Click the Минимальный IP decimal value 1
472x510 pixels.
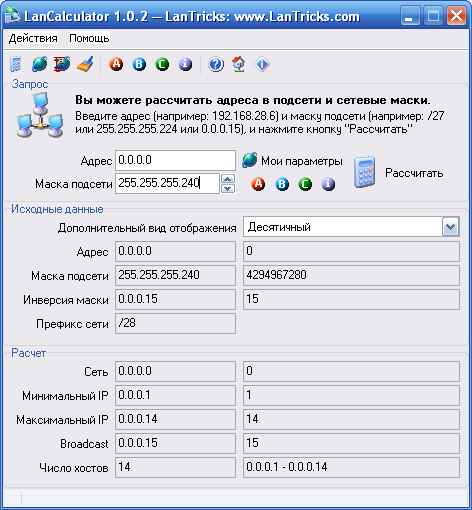click(x=351, y=395)
